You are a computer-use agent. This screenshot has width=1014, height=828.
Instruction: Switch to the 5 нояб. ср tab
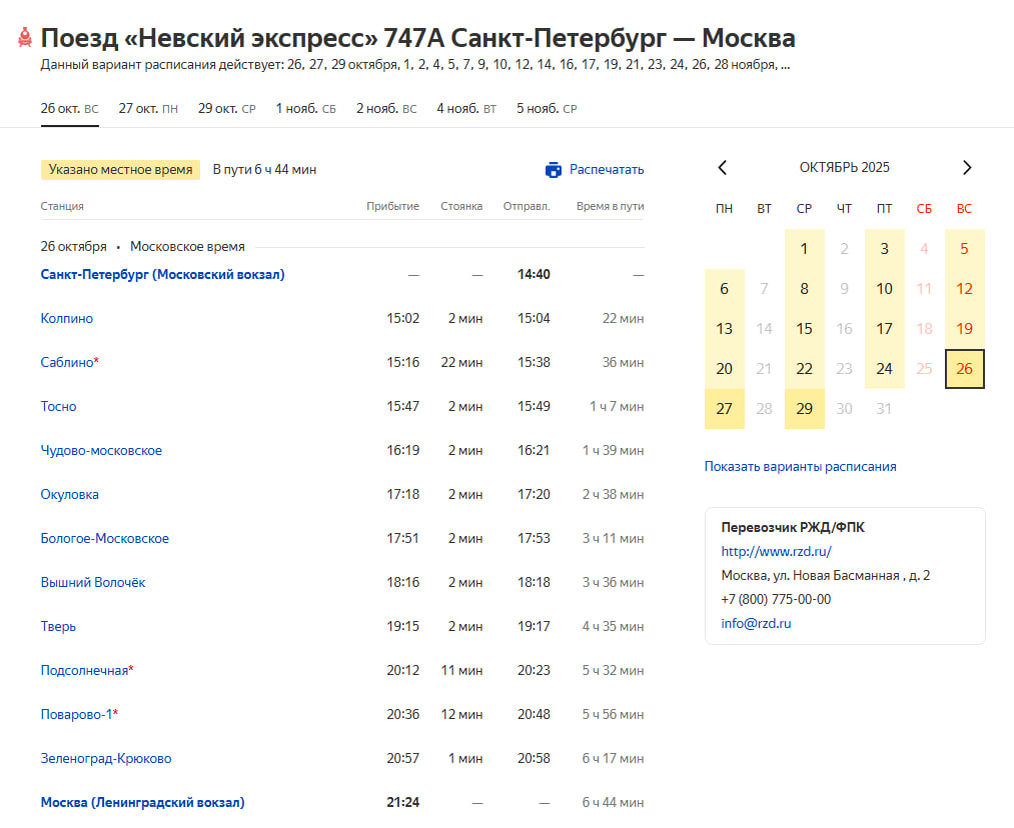(546, 109)
